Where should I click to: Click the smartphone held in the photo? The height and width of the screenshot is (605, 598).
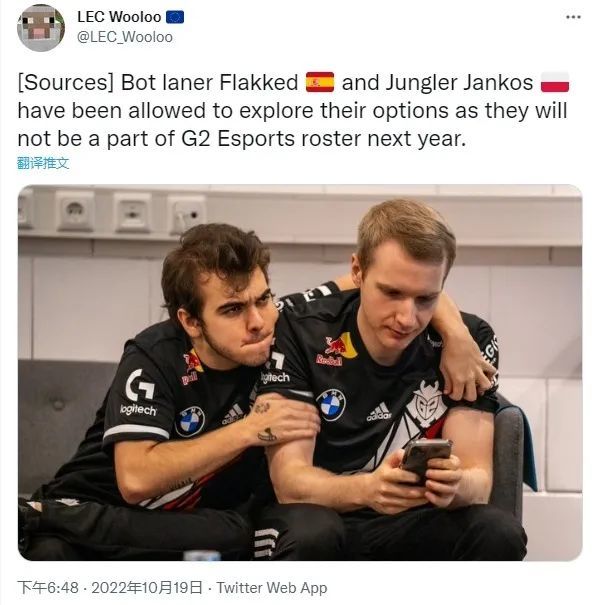[x=424, y=460]
